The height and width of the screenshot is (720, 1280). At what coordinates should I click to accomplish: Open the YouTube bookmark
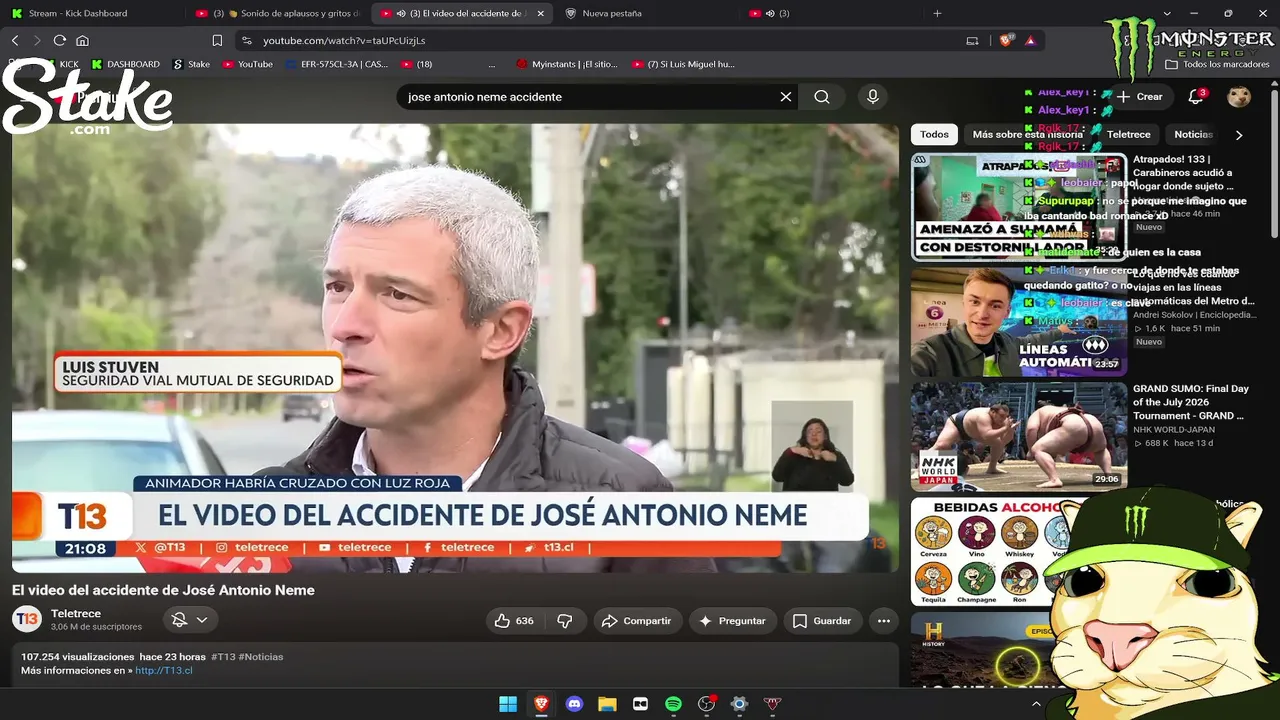[247, 64]
